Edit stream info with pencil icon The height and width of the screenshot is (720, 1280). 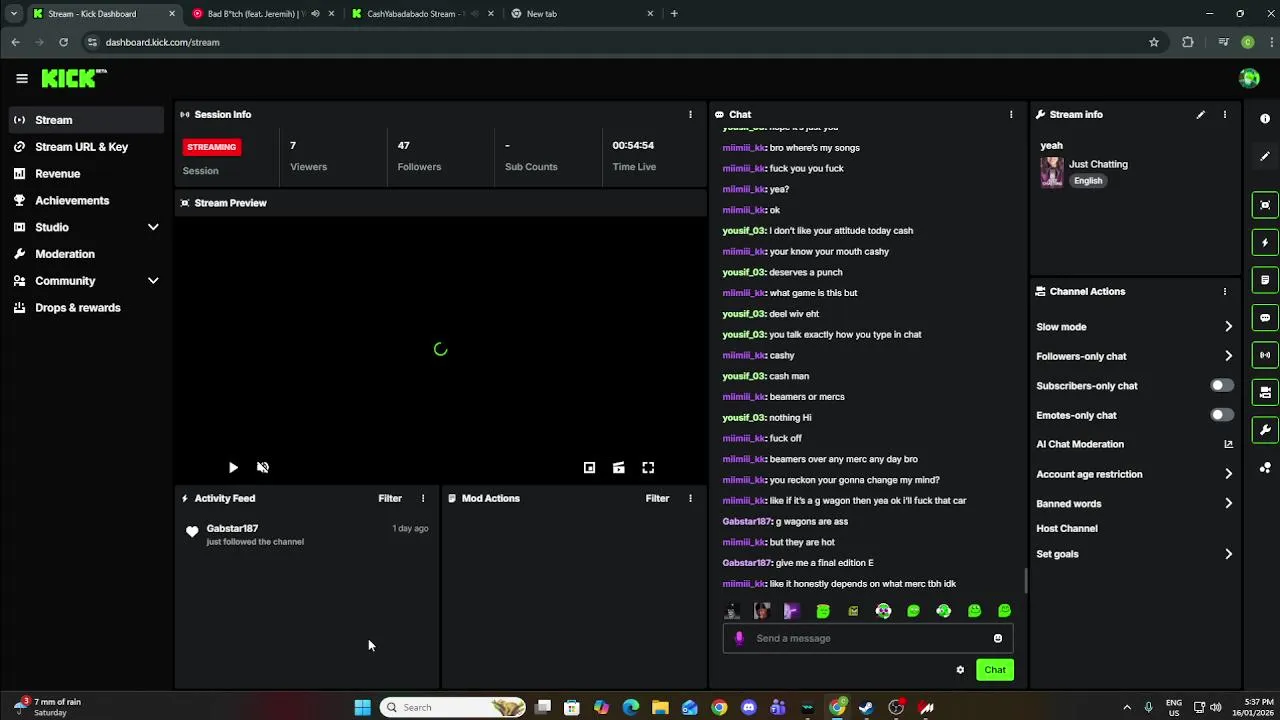pyautogui.click(x=1201, y=114)
